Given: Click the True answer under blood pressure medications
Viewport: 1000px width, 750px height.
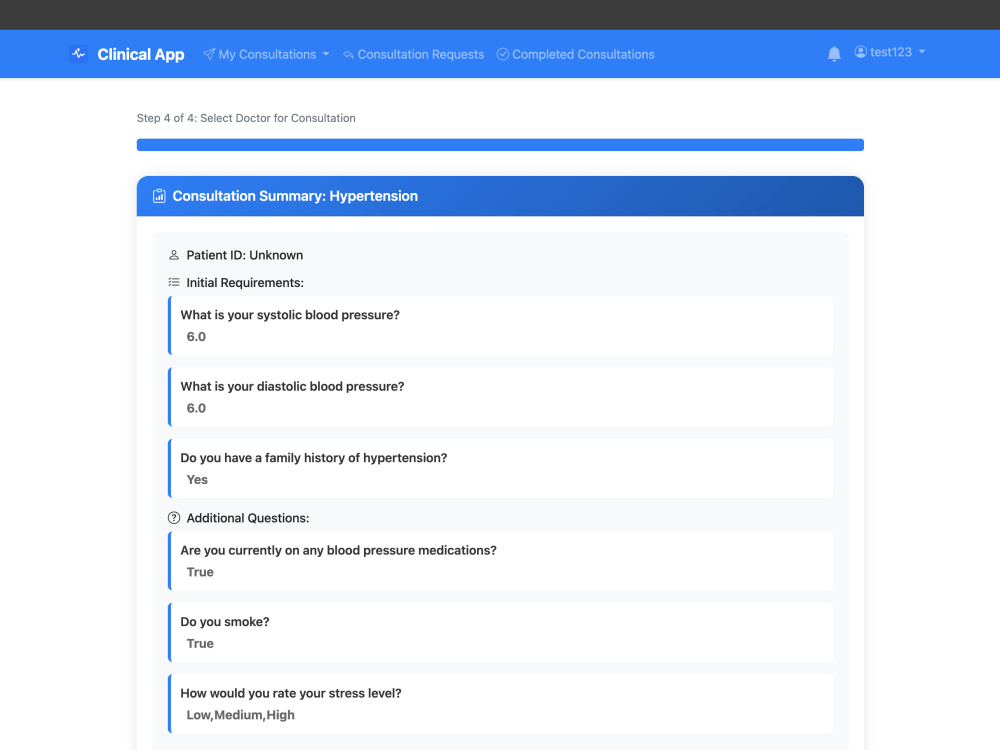Looking at the screenshot, I should (200, 572).
